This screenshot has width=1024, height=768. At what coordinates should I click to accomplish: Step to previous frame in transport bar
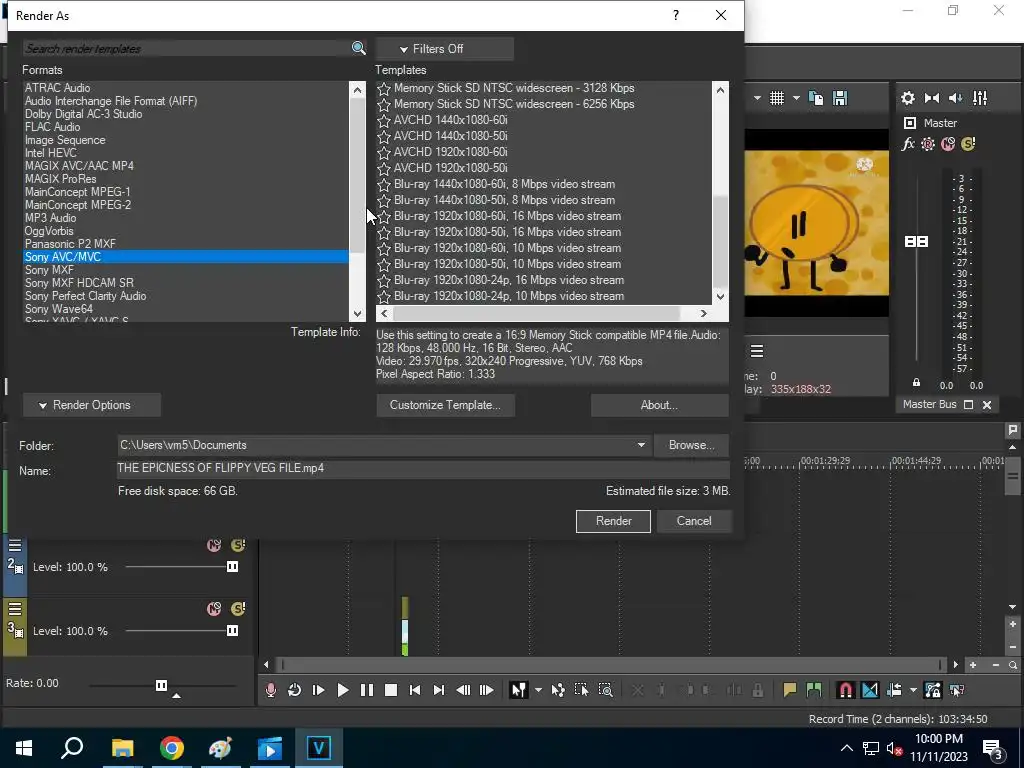(463, 690)
